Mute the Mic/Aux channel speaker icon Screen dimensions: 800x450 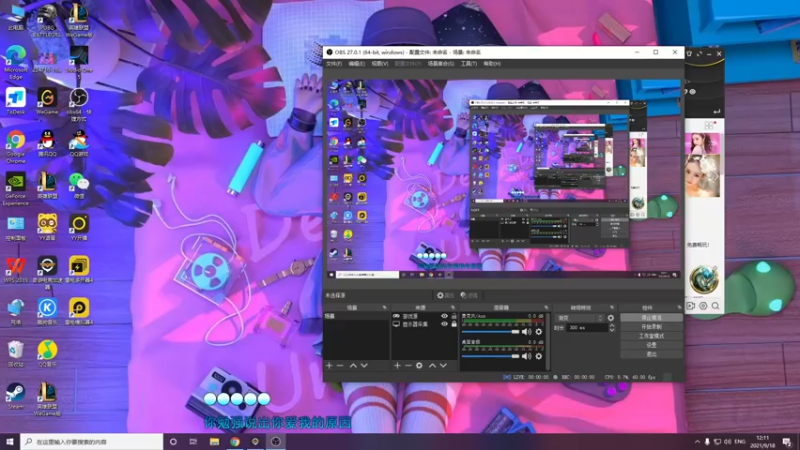527,332
